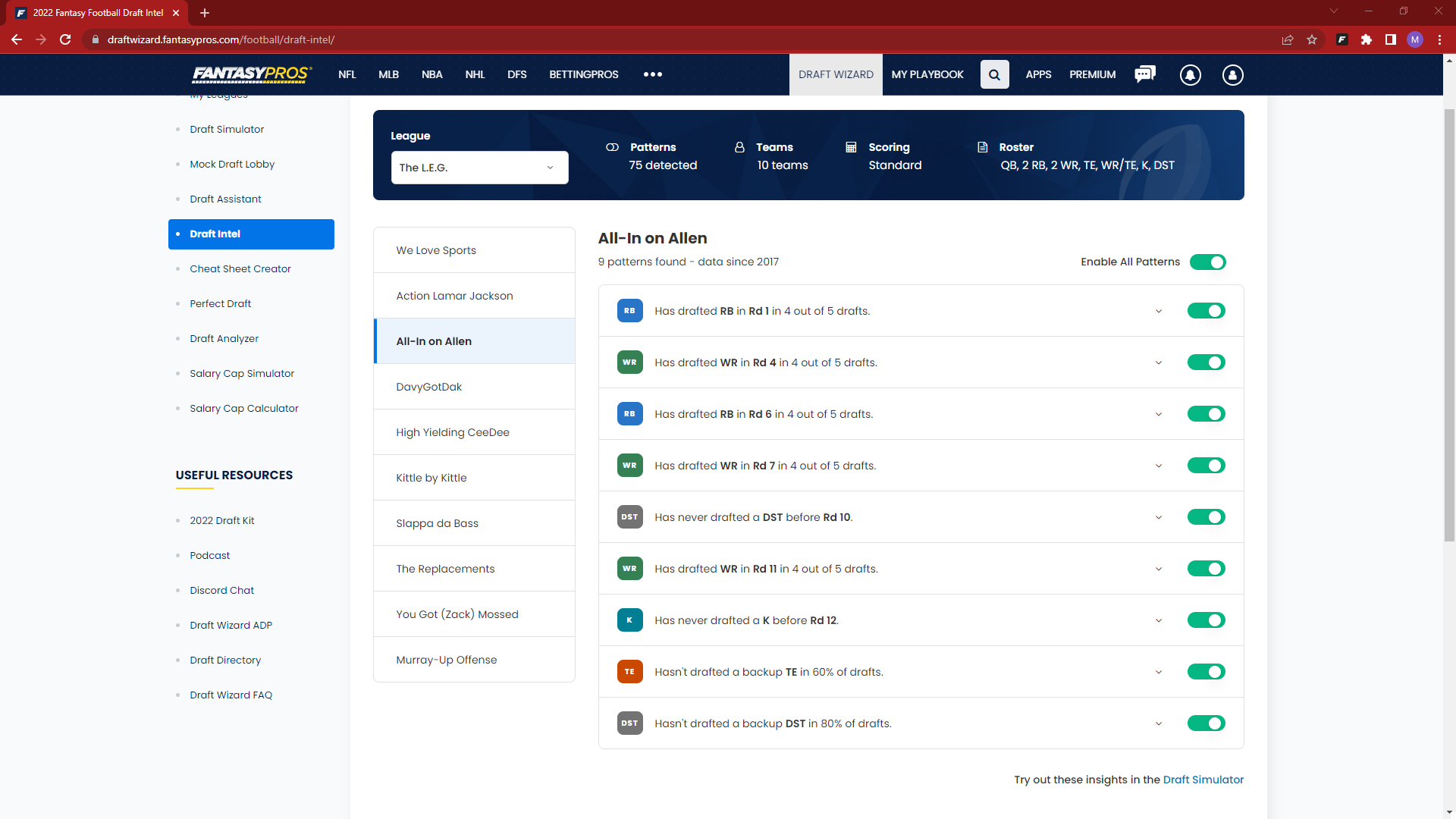Click the Draft Simulator link at bottom
Screen dimensions: 1456x819
click(1203, 779)
